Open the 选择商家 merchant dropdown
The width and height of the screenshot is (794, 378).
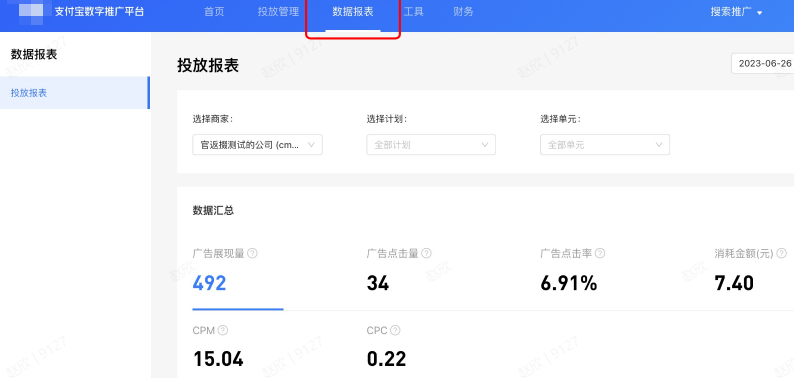[257, 145]
